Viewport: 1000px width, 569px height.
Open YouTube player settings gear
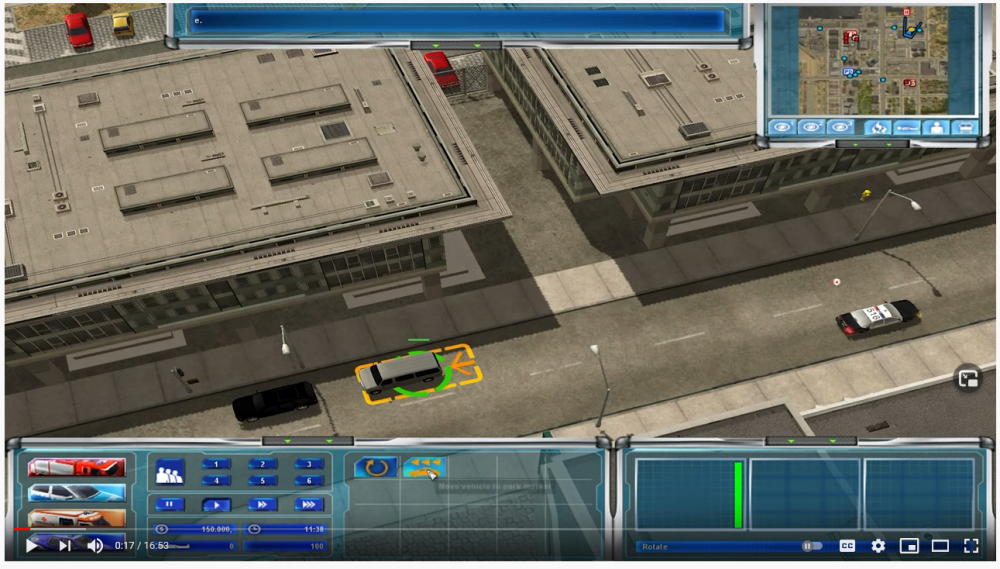[878, 546]
